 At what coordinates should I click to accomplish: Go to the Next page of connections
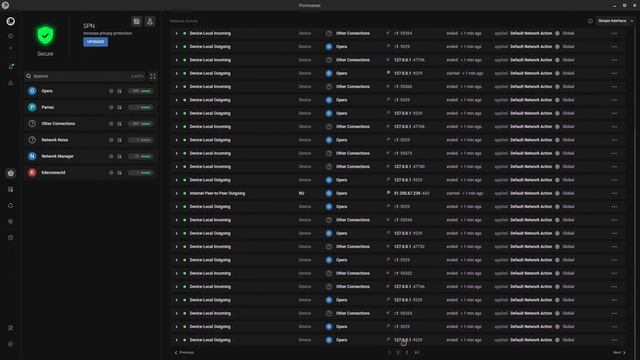(x=619, y=353)
